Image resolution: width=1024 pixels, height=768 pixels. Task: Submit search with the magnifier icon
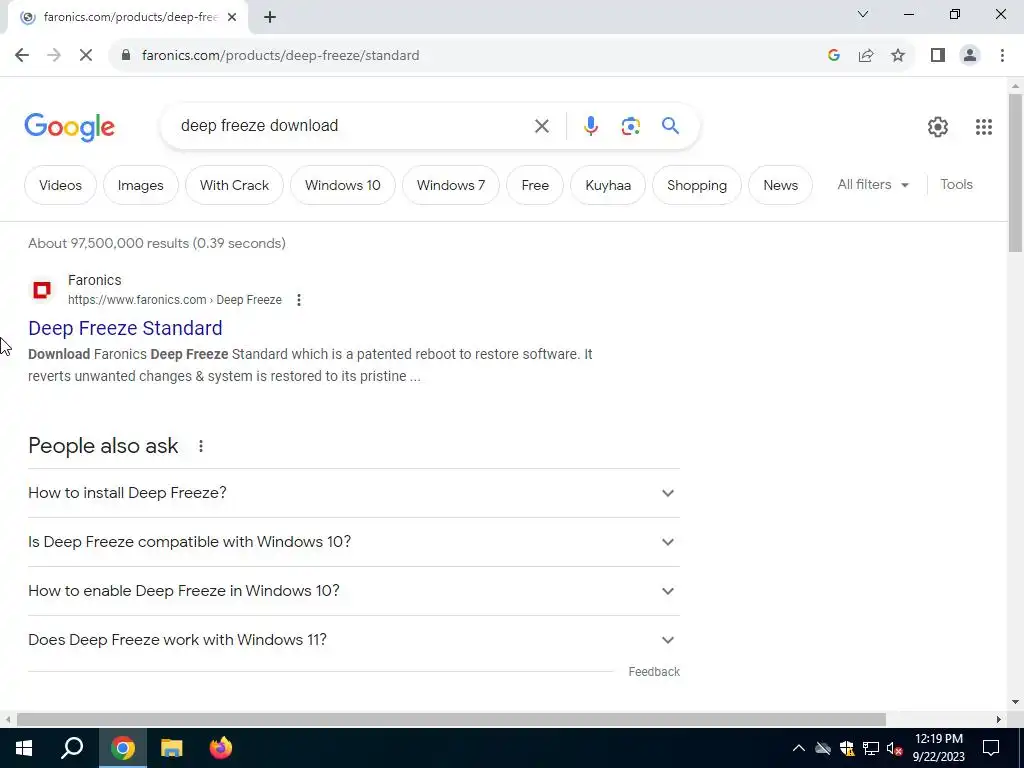tap(670, 125)
